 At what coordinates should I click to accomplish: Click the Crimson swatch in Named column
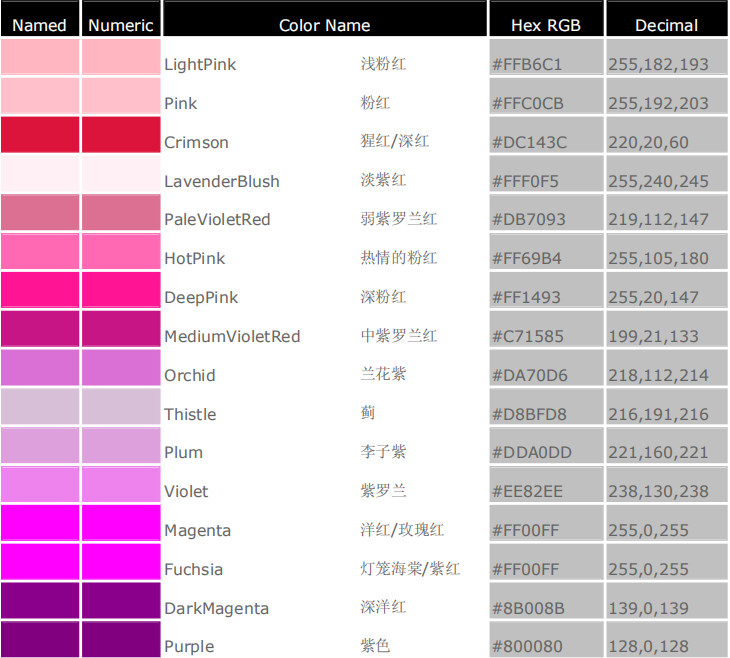point(40,135)
